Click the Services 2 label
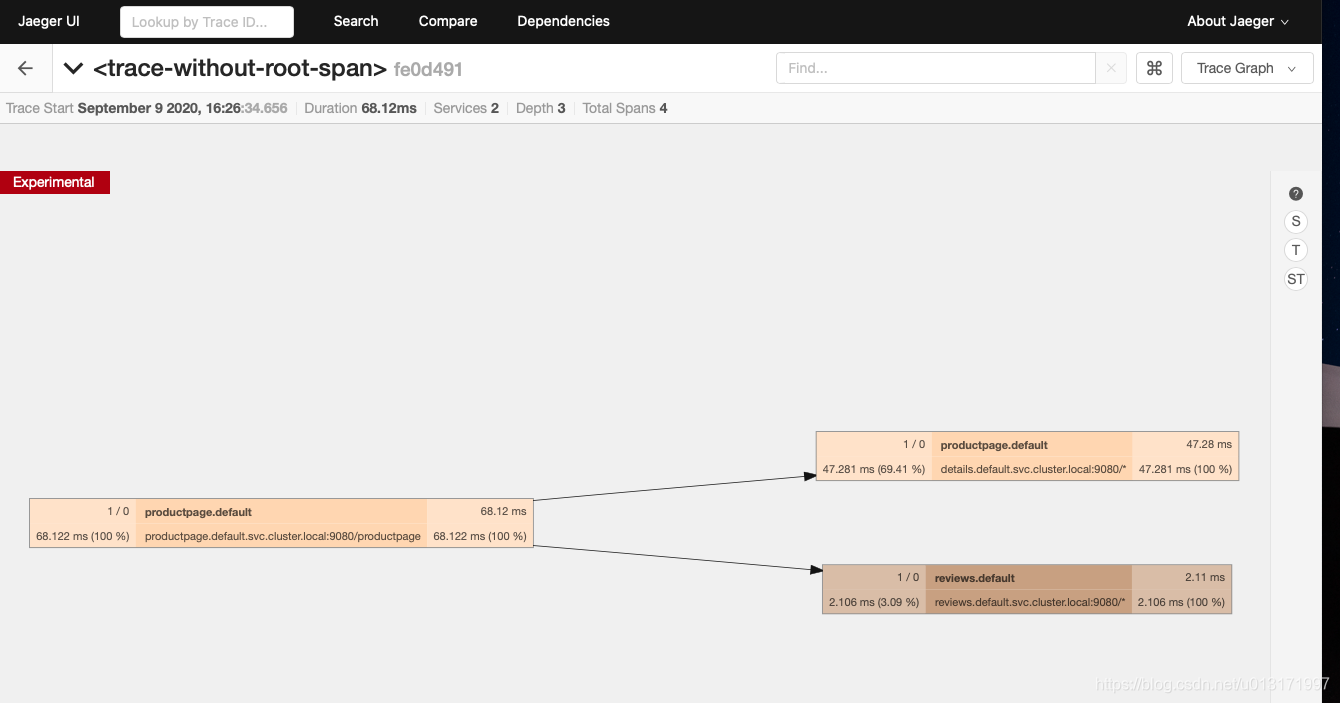The height and width of the screenshot is (703, 1340). (466, 108)
